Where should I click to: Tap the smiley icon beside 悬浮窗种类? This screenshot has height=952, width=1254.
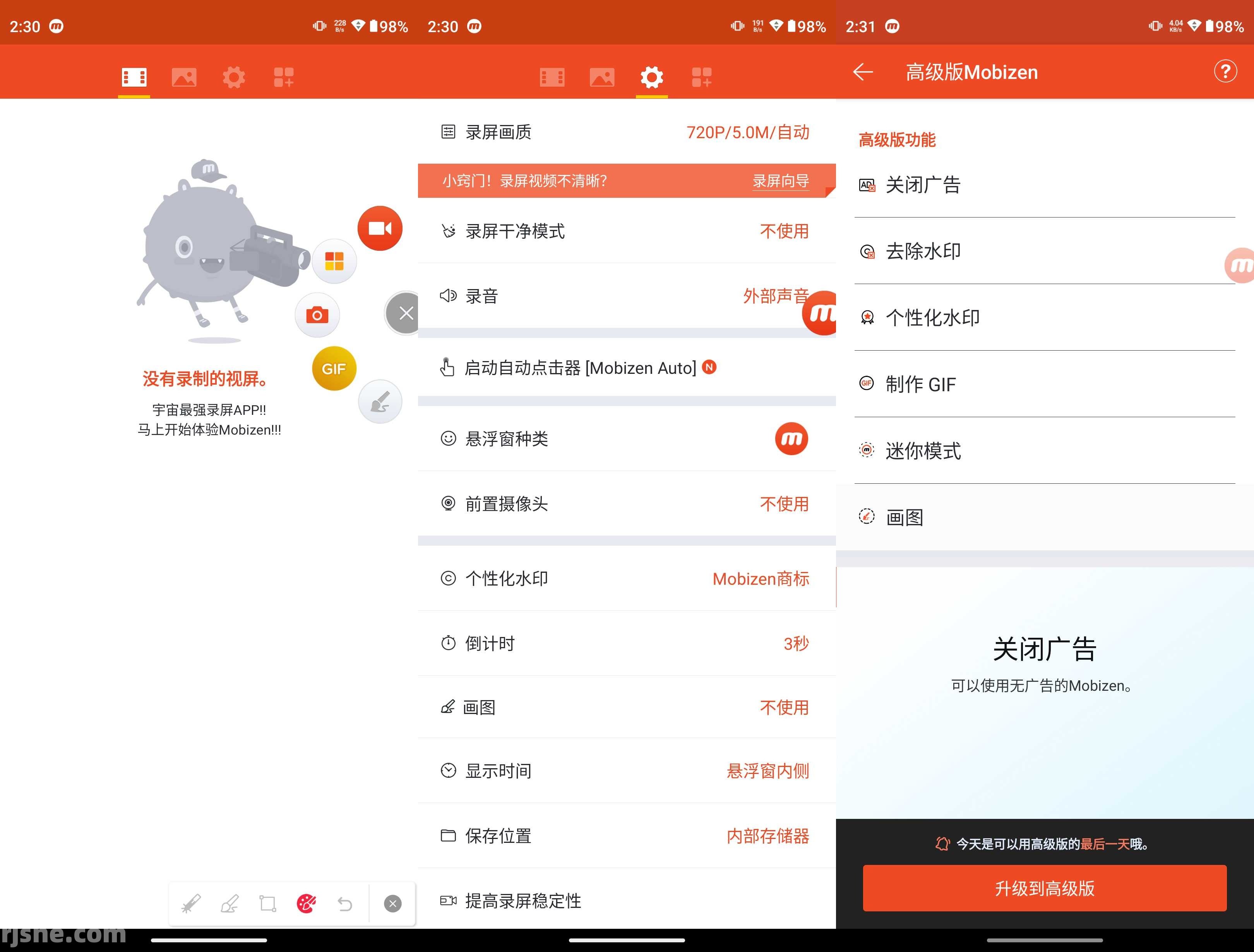[448, 438]
